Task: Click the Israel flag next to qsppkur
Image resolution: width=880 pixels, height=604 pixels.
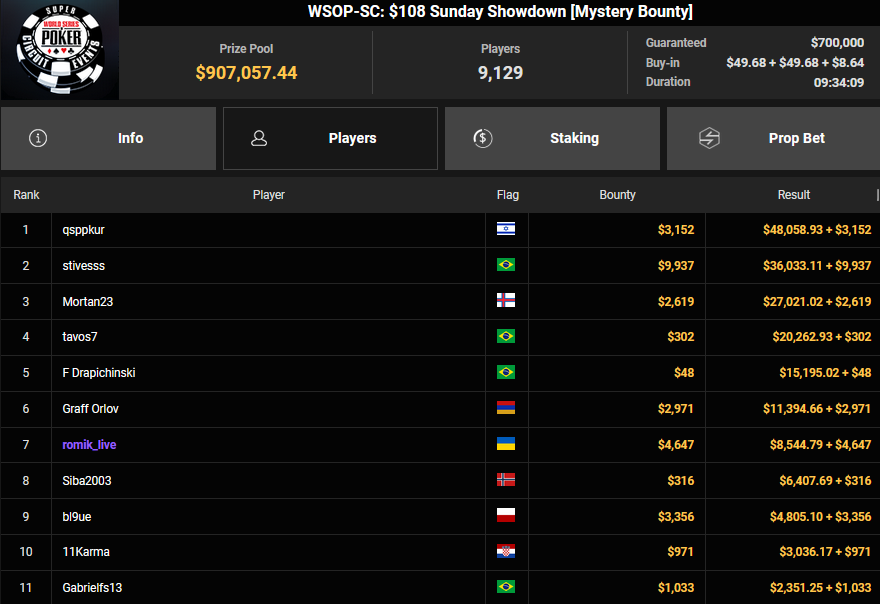Action: pyautogui.click(x=506, y=229)
